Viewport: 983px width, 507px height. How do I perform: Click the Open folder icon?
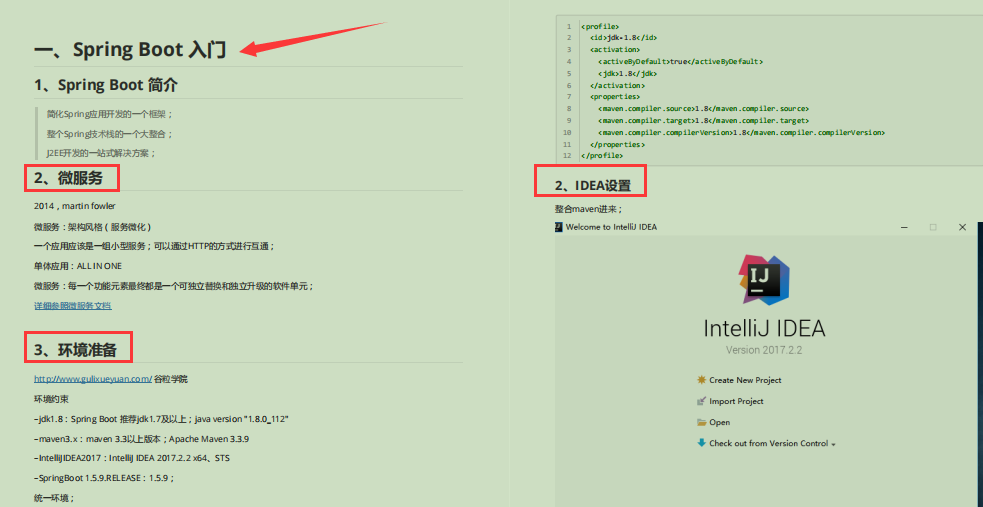tap(702, 422)
